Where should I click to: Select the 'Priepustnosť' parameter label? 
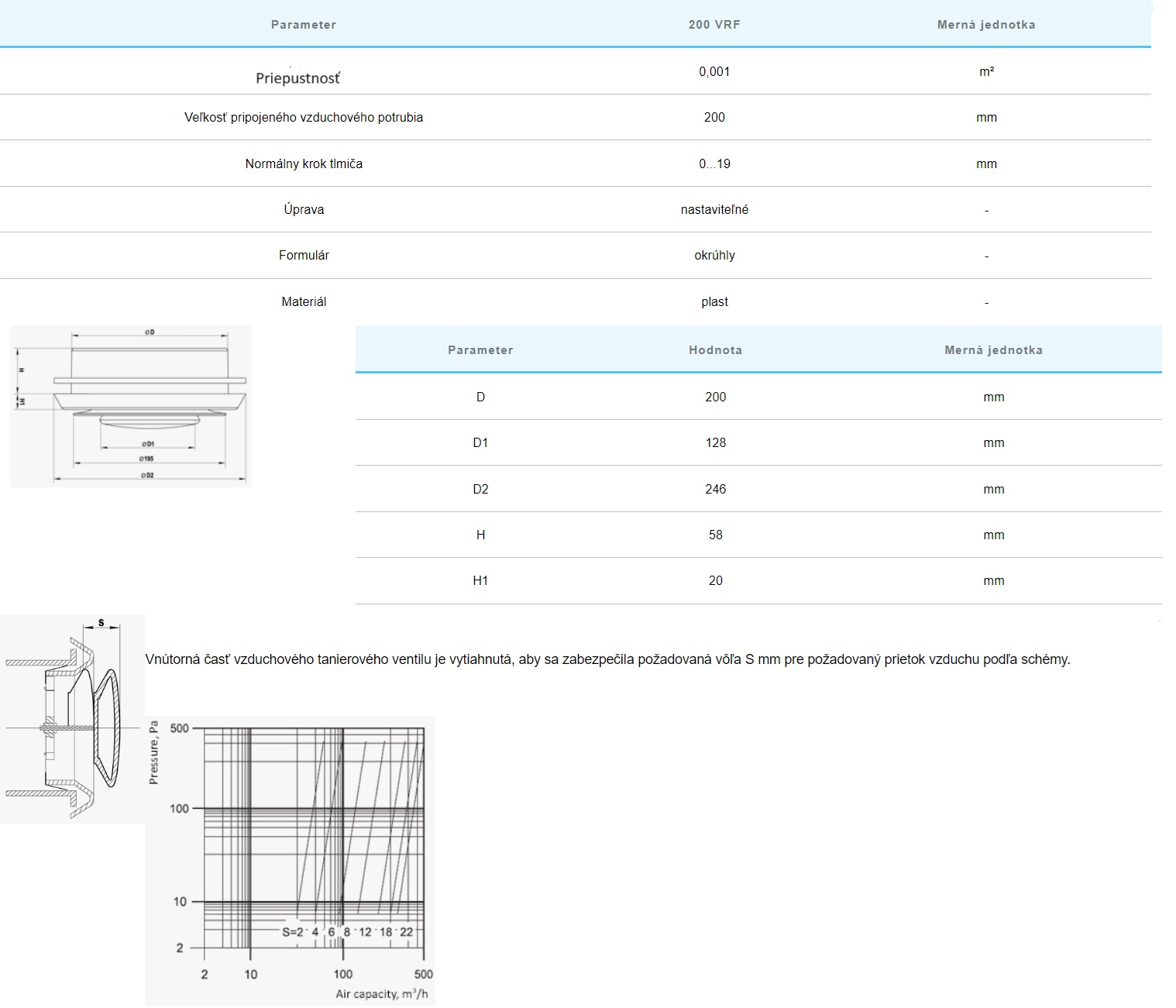pyautogui.click(x=297, y=78)
